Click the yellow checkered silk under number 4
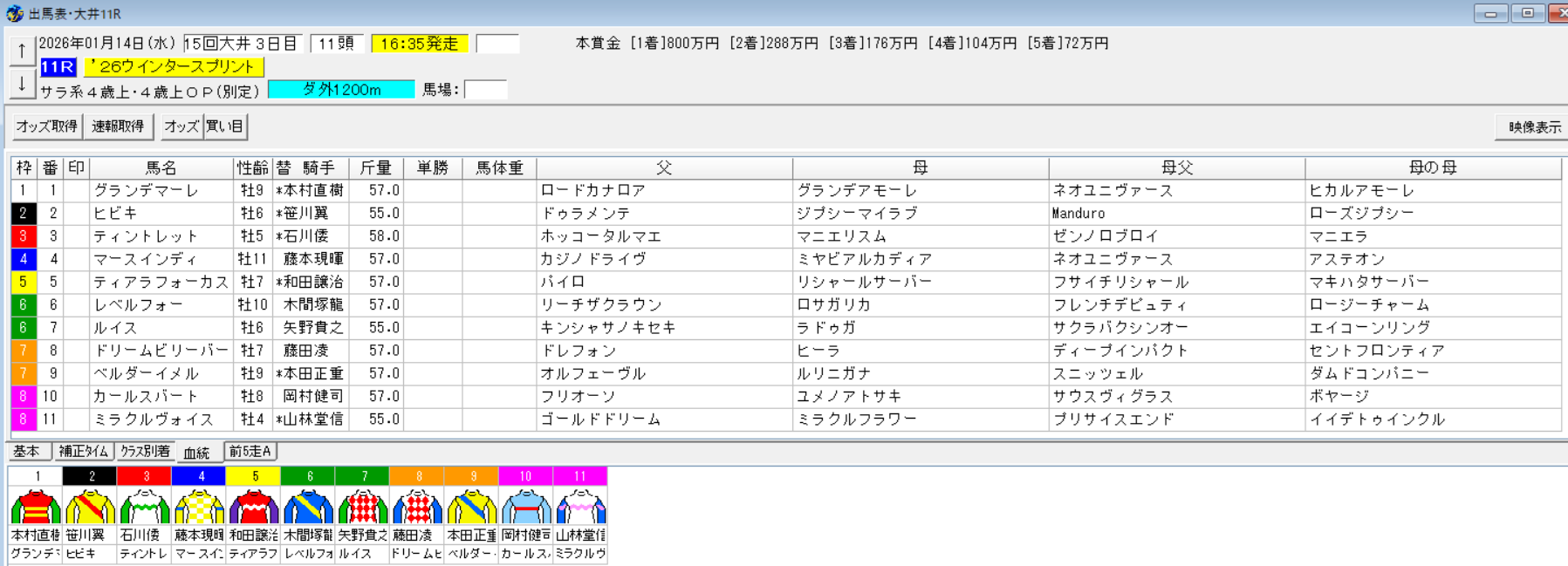The width and height of the screenshot is (1568, 566). pyautogui.click(x=199, y=507)
